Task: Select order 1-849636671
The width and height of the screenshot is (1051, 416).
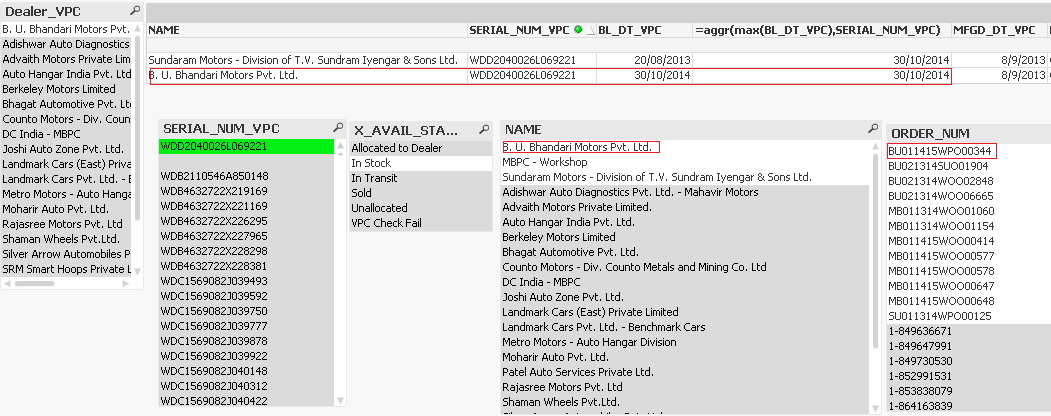Action: (969, 331)
